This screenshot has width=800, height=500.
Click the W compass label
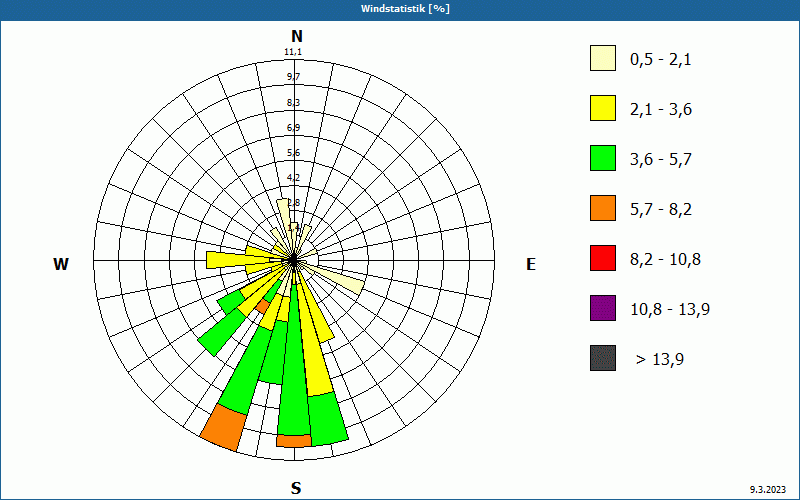(61, 264)
